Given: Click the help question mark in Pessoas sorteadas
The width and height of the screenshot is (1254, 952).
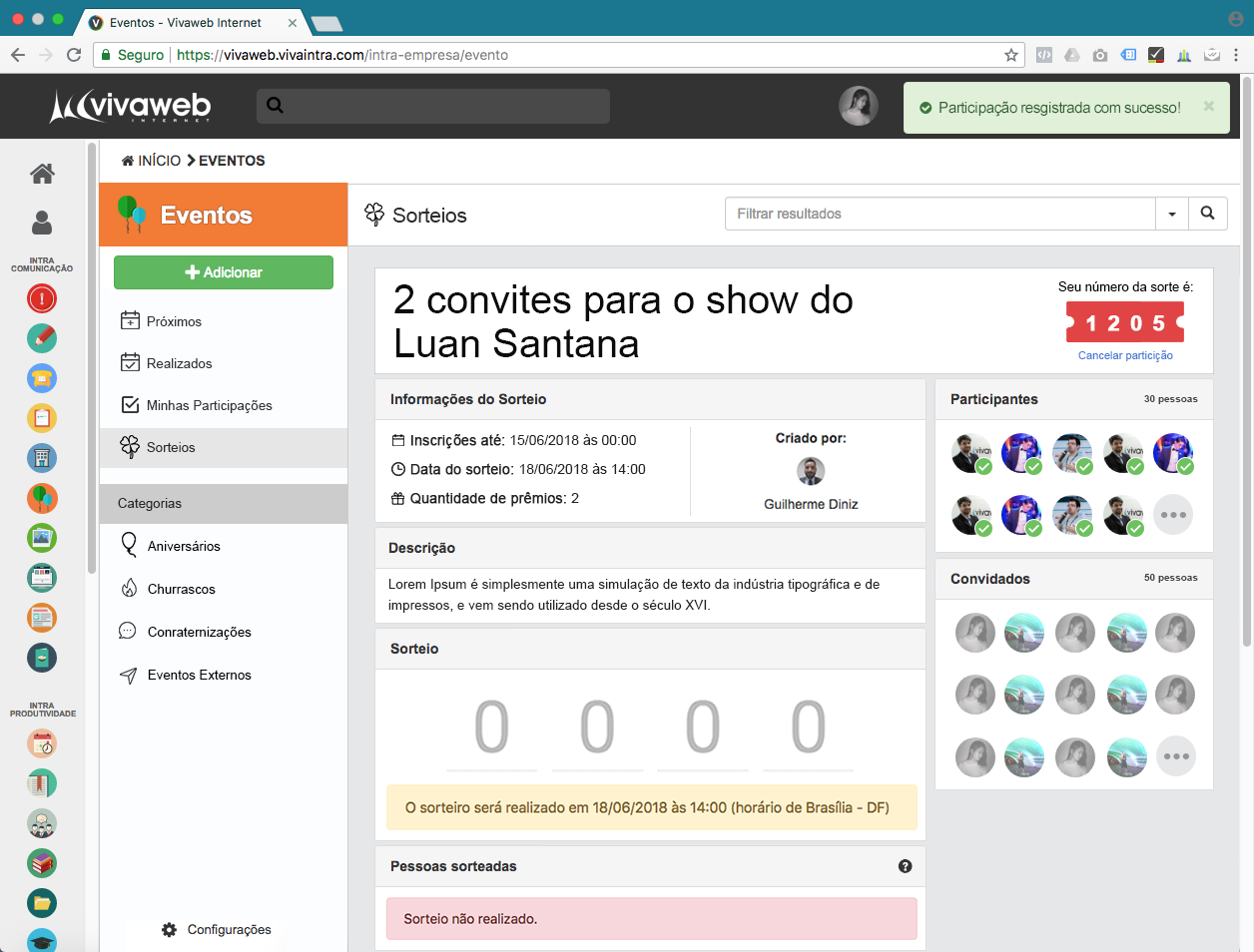Looking at the screenshot, I should click(x=905, y=866).
